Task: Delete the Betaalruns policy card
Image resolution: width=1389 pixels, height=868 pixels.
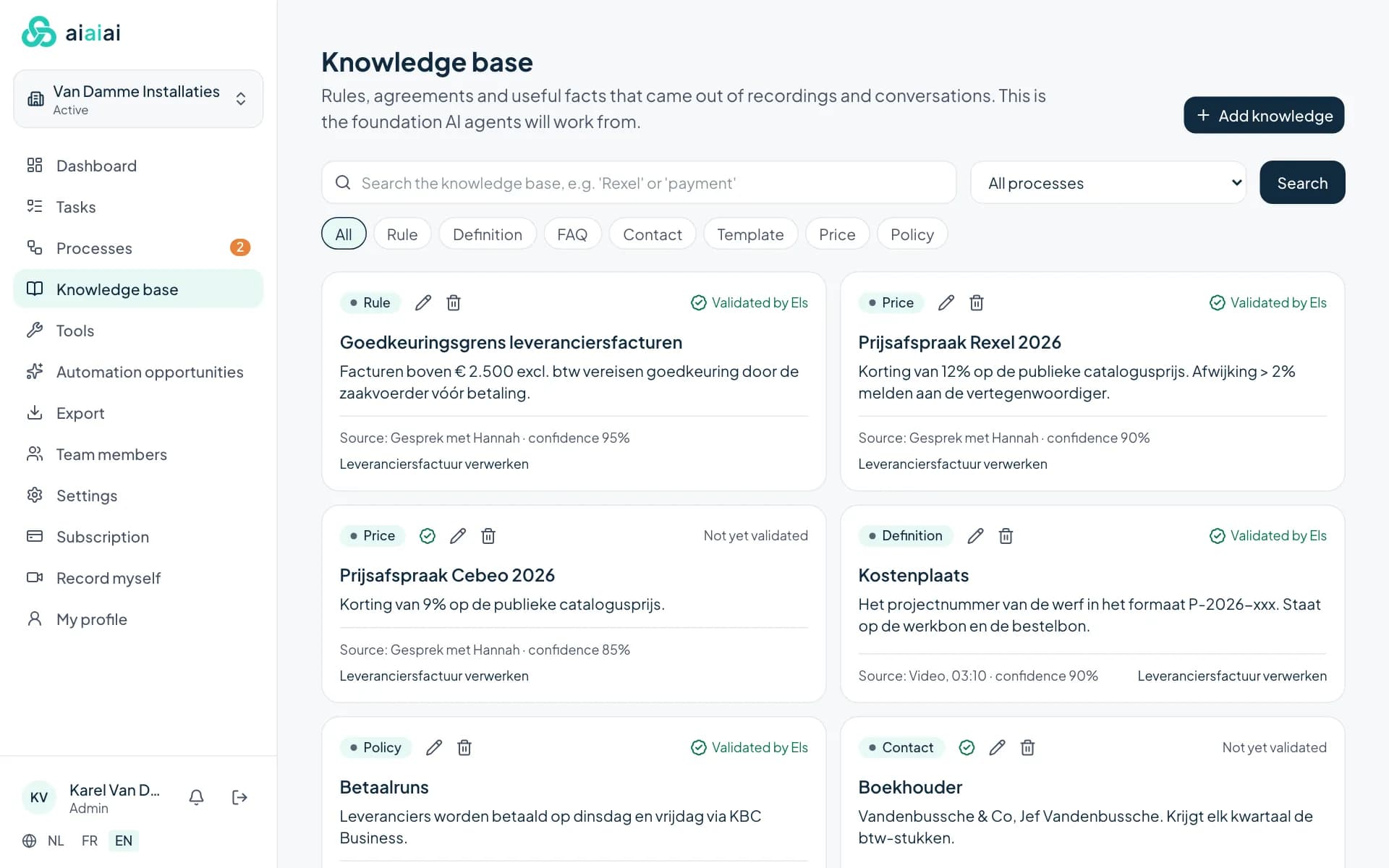Action: tap(464, 747)
